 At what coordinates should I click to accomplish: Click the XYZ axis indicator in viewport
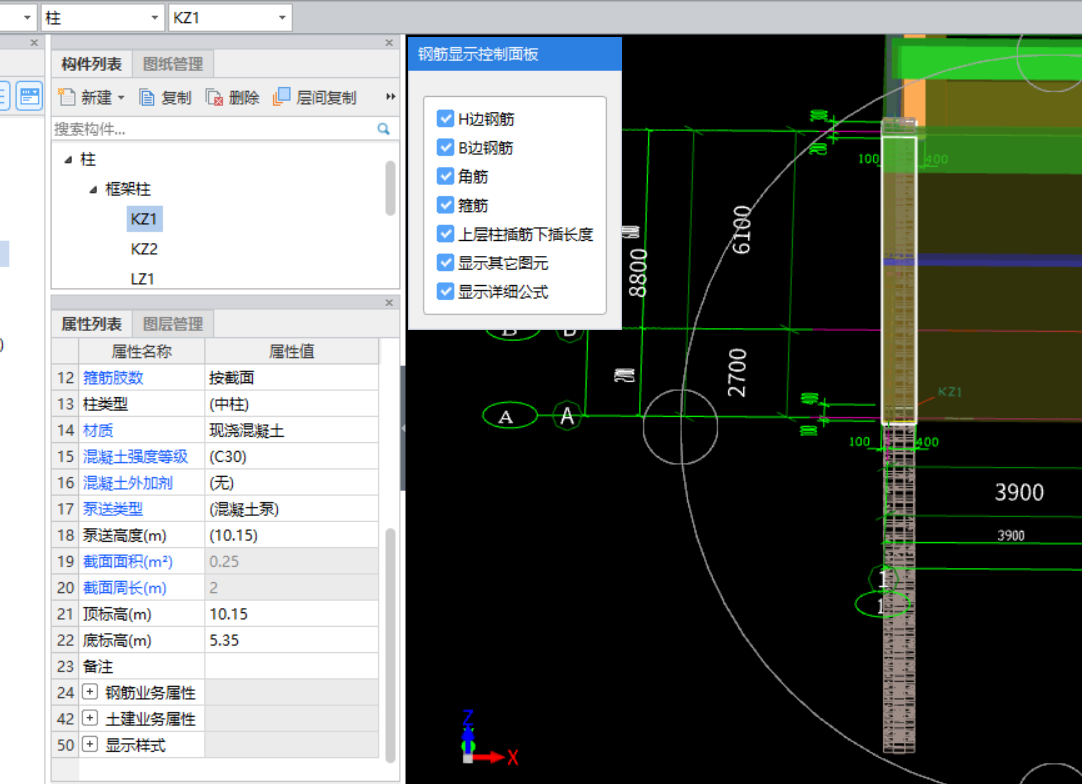coord(489,738)
